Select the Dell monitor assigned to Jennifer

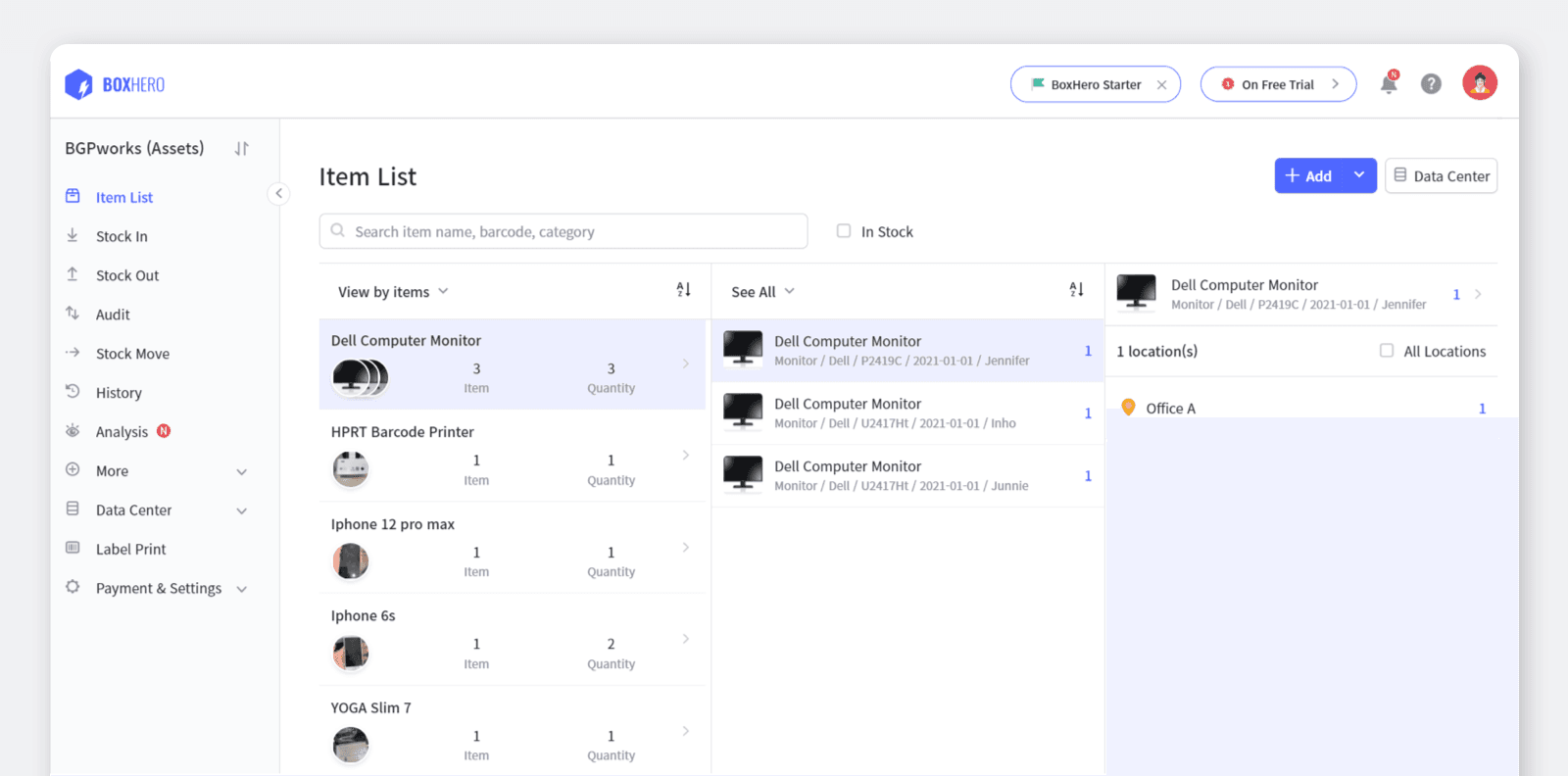coord(907,351)
